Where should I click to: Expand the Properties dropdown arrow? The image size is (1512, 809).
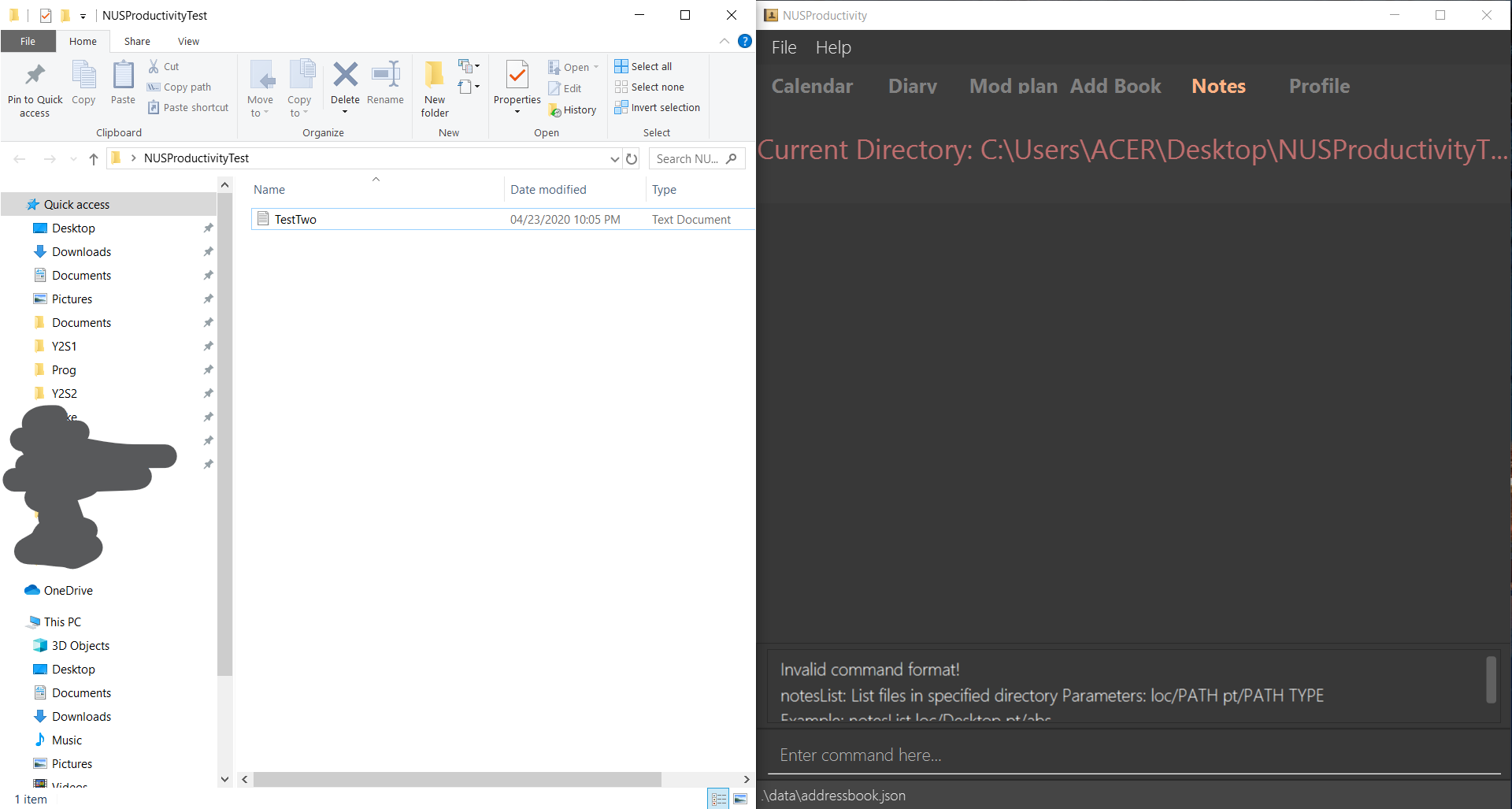tap(517, 112)
